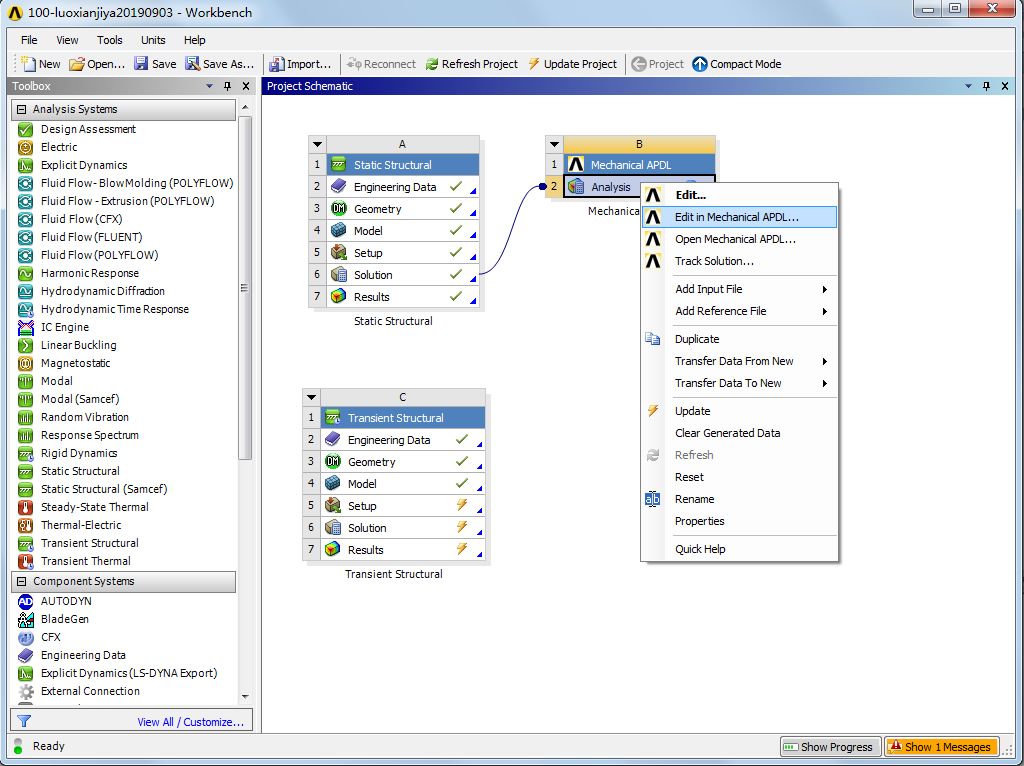Expand the Transfer Data To New submenu

coord(825,383)
